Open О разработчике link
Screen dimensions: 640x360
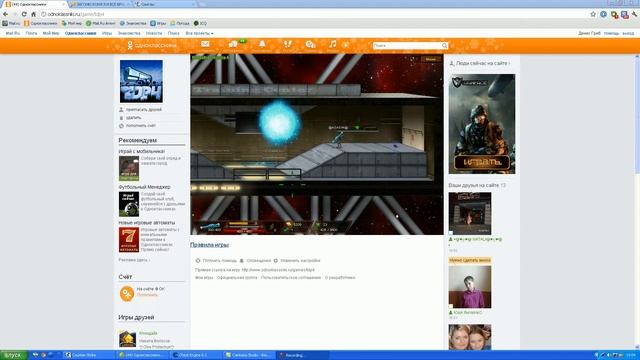point(340,278)
